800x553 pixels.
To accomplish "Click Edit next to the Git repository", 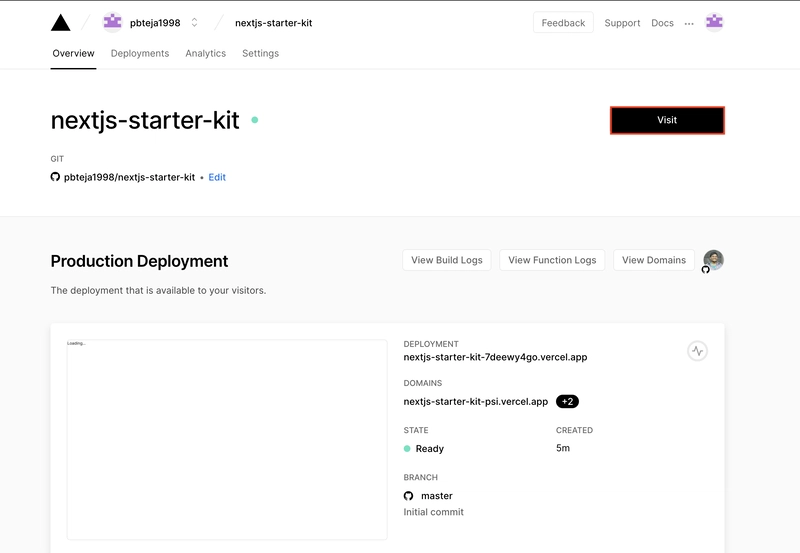I will [217, 177].
